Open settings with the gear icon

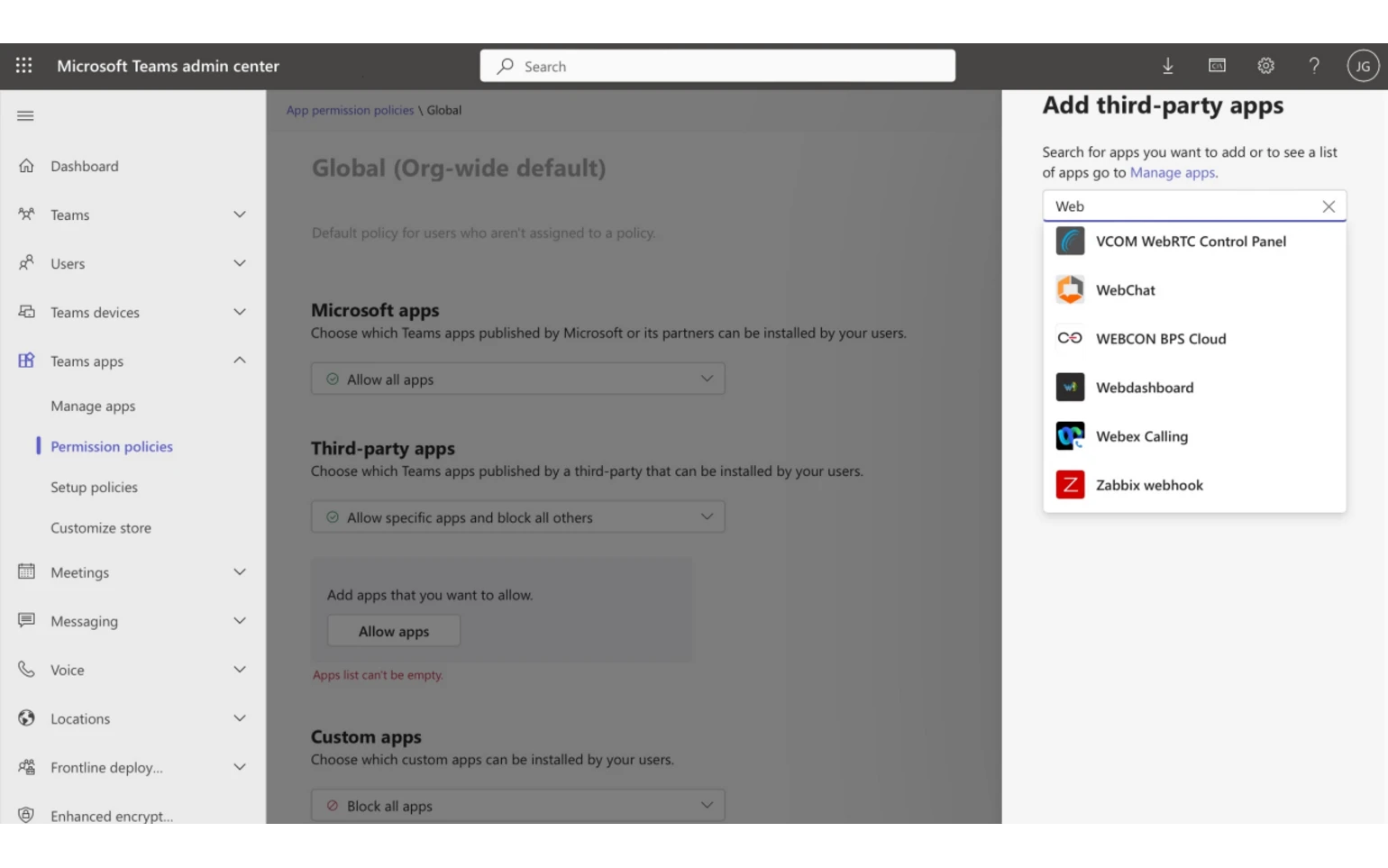(x=1265, y=66)
